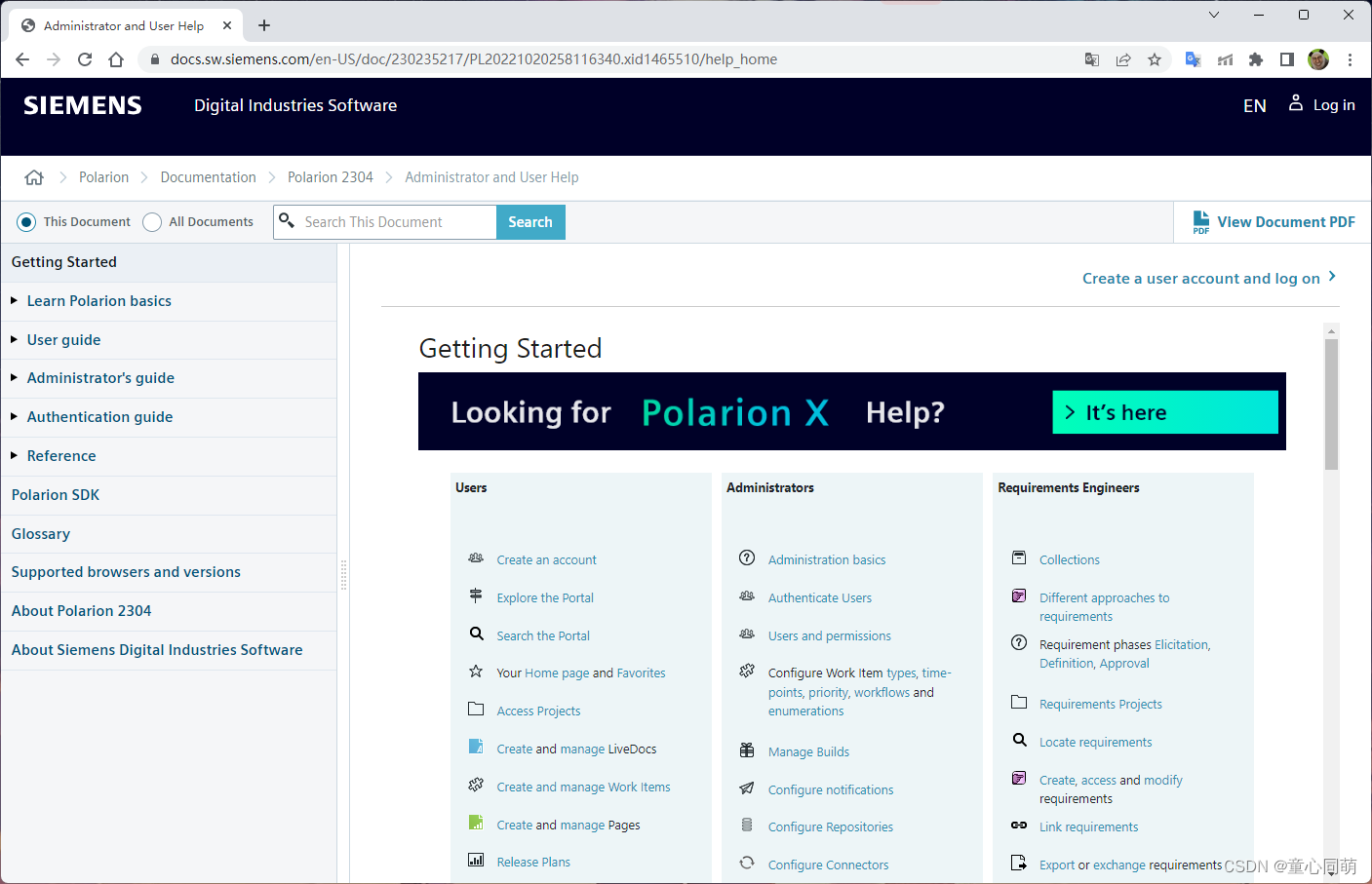Expand the Reference tree node
Image resolution: width=1372 pixels, height=884 pixels.
14,455
